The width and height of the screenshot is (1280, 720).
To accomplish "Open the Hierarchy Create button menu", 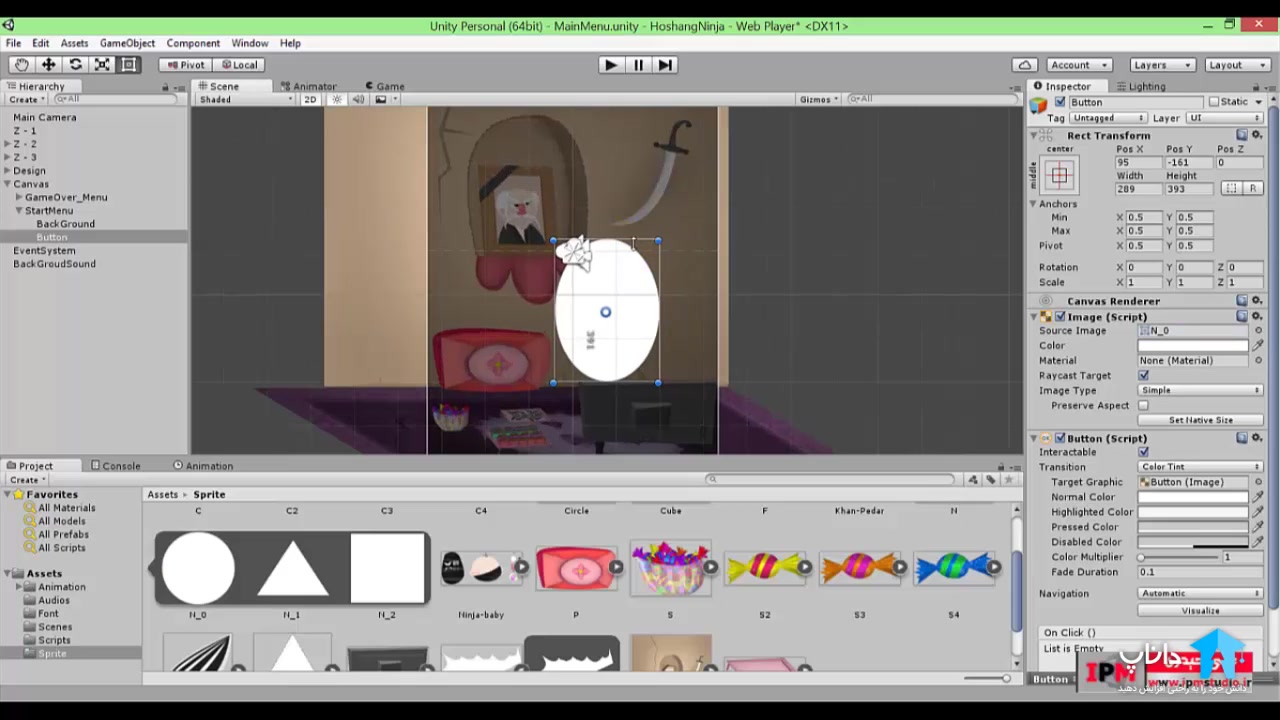I will coord(25,100).
